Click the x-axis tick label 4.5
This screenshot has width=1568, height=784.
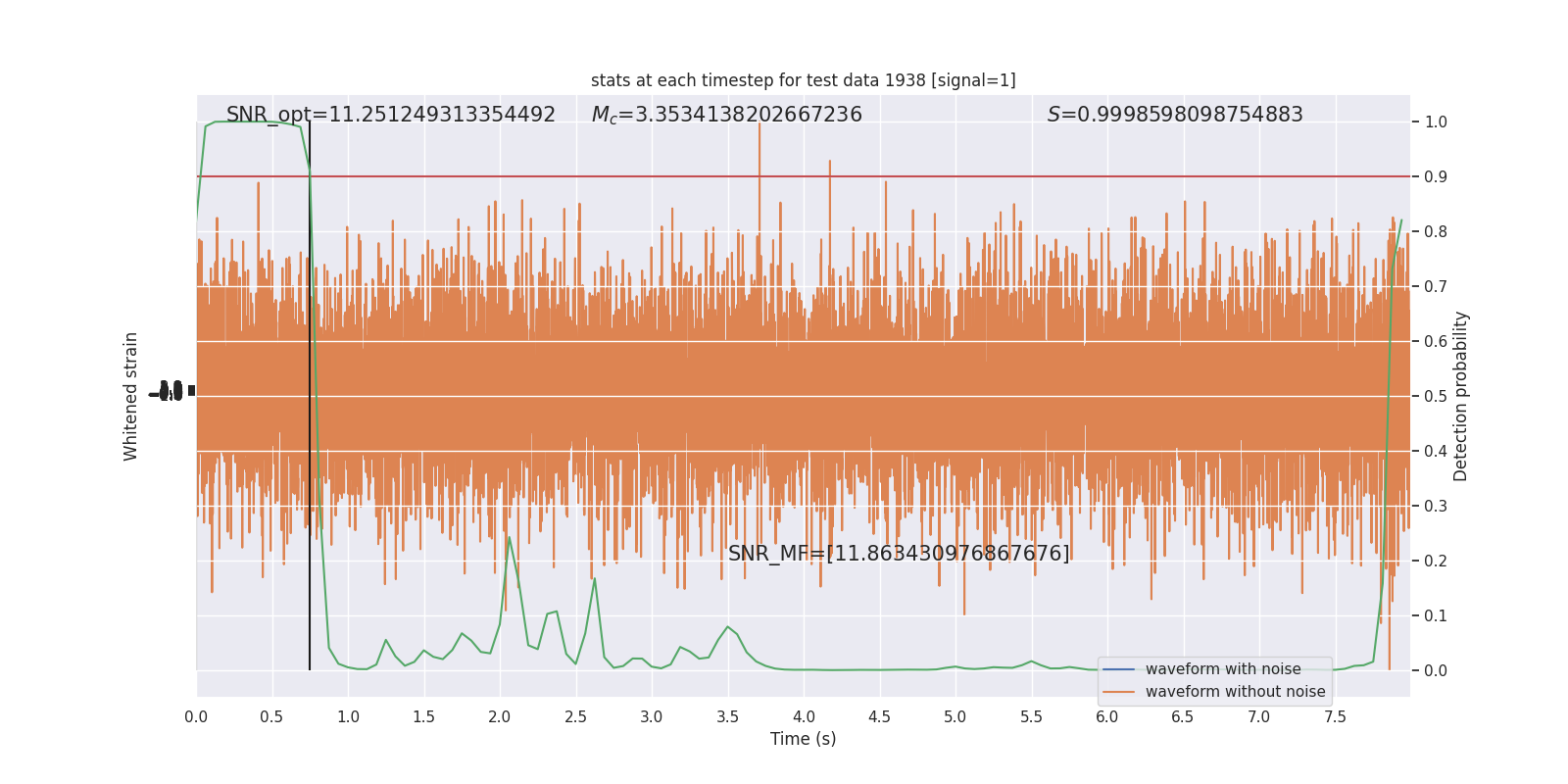(879, 717)
